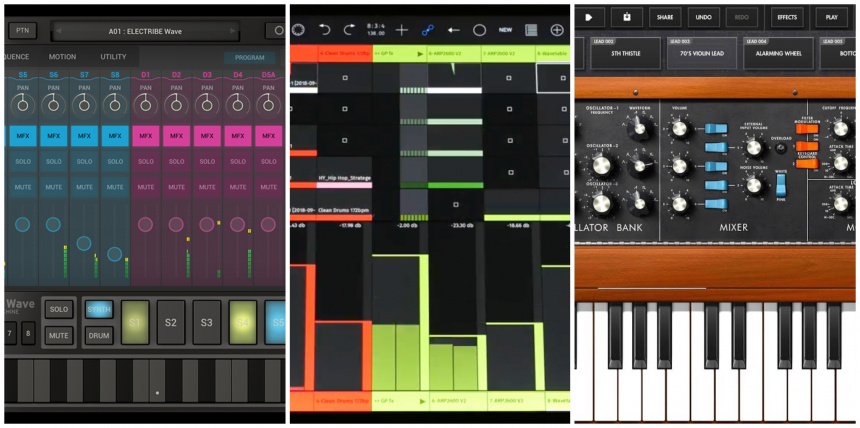Image resolution: width=860 pixels, height=428 pixels.
Task: Click the S7 pan knob
Action: pos(84,103)
